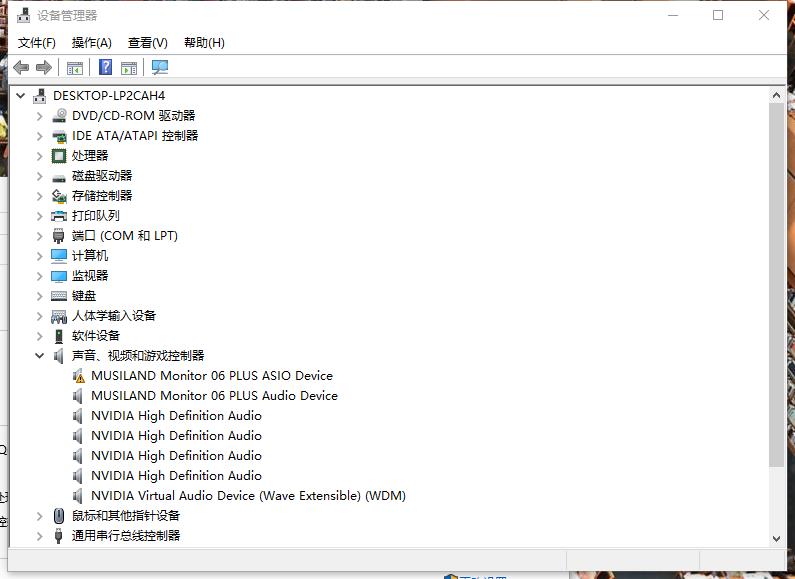795x579 pixels.
Task: Open the 文件(F) menu
Action: pyautogui.click(x=37, y=42)
